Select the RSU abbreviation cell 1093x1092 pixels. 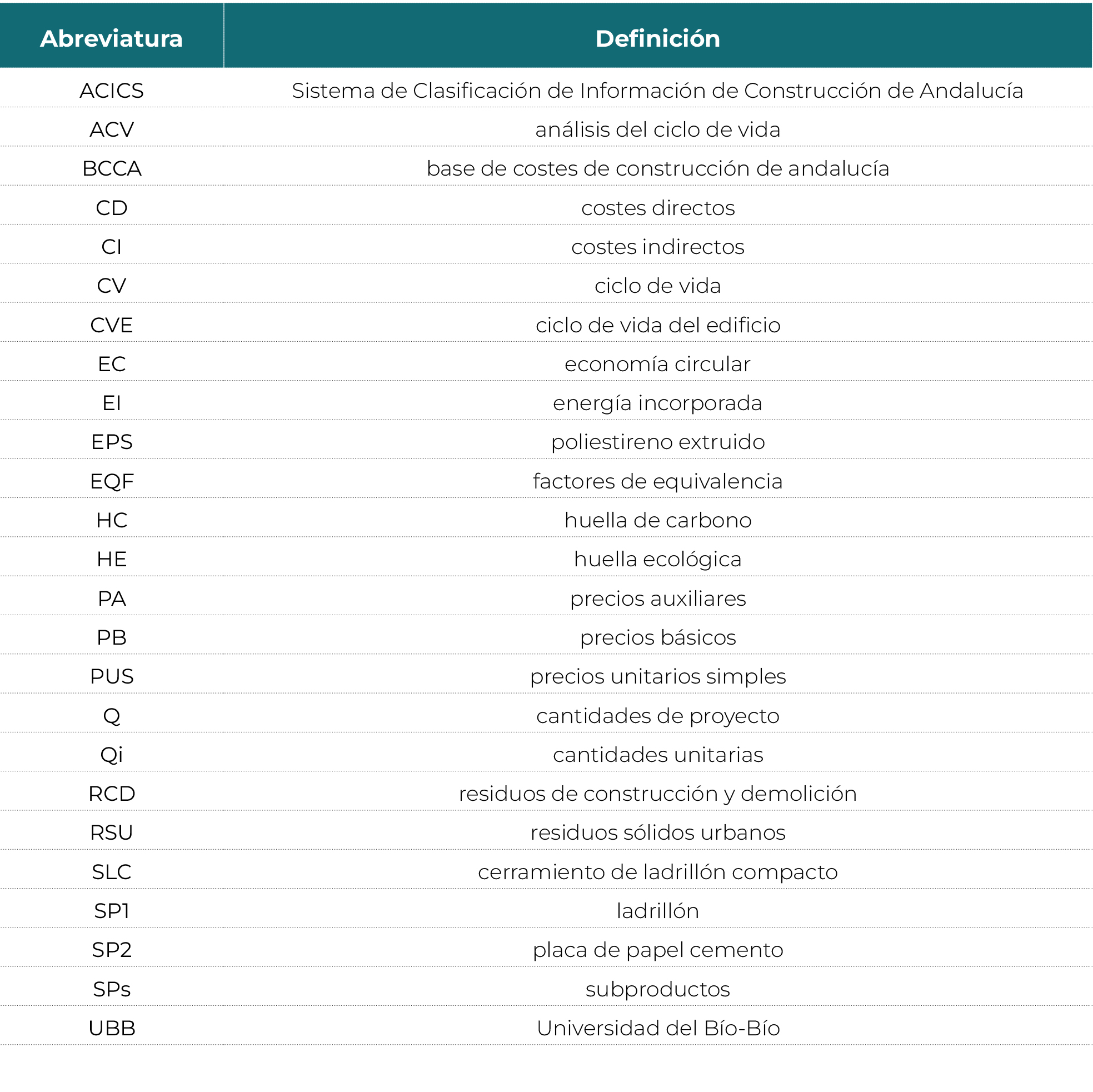point(112,832)
